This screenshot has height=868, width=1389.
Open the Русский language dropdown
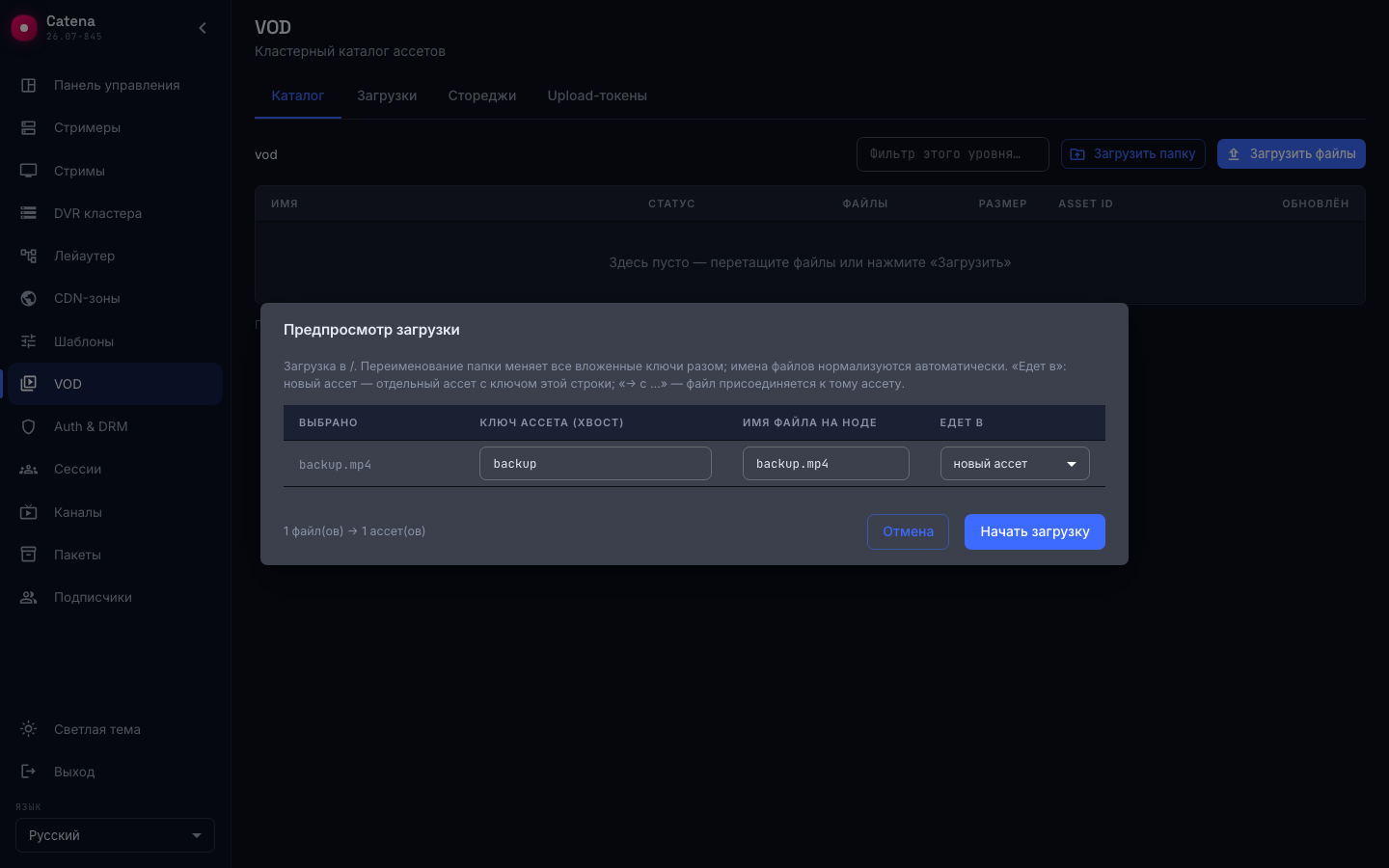(x=115, y=835)
